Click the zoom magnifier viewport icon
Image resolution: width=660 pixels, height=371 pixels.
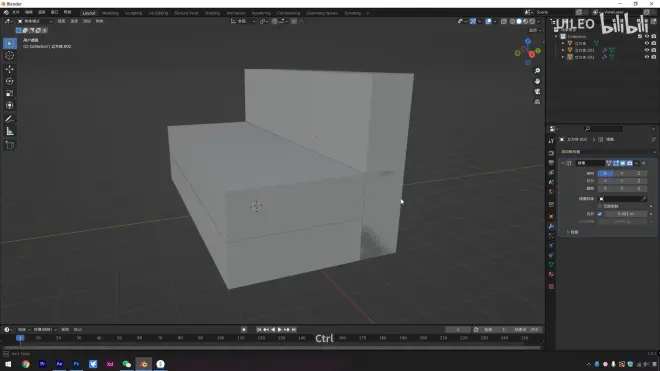tap(537, 71)
